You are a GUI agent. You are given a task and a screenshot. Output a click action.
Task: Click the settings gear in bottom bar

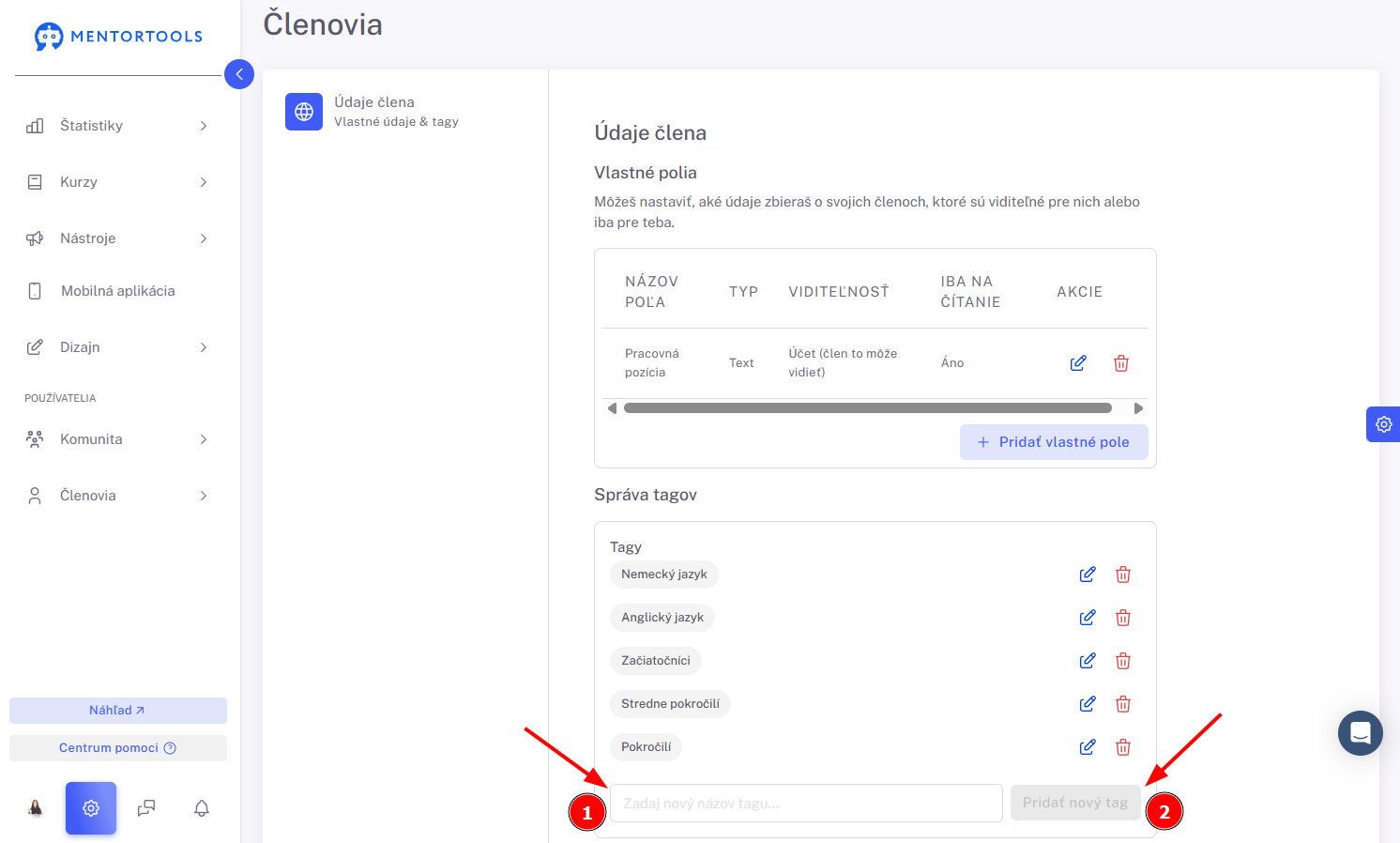tap(91, 808)
